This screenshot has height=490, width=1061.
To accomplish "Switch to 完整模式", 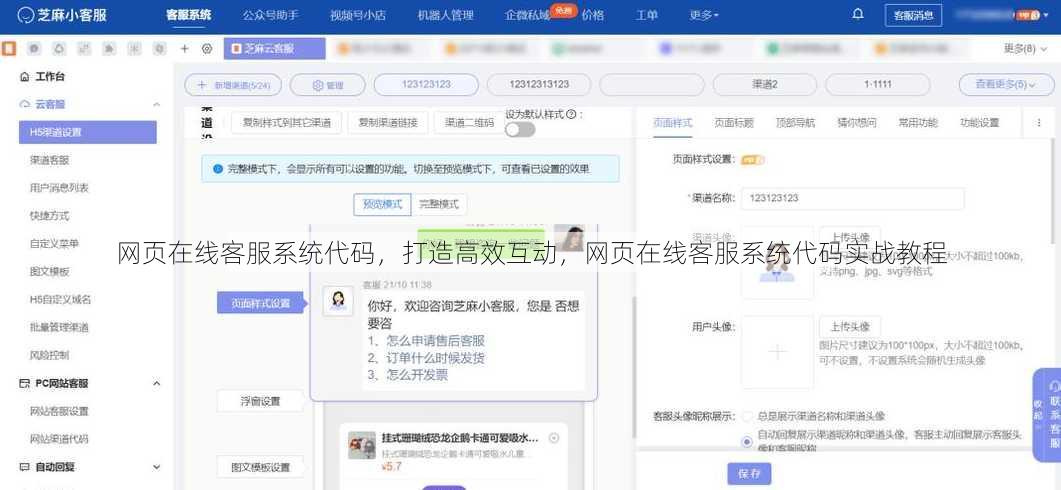I will [x=438, y=204].
